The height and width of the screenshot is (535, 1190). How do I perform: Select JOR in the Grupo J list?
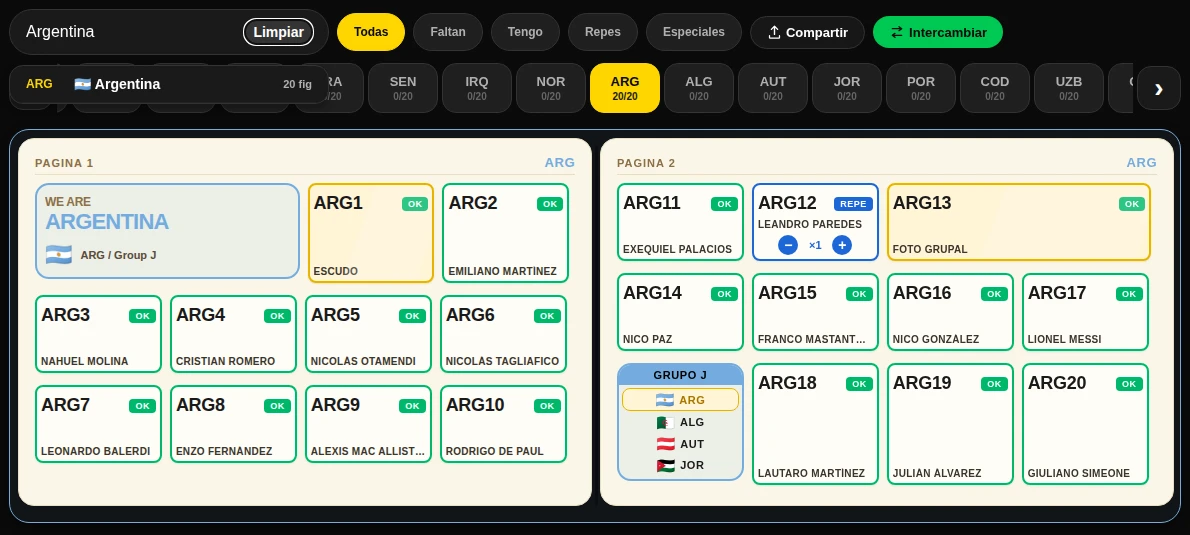pos(680,465)
